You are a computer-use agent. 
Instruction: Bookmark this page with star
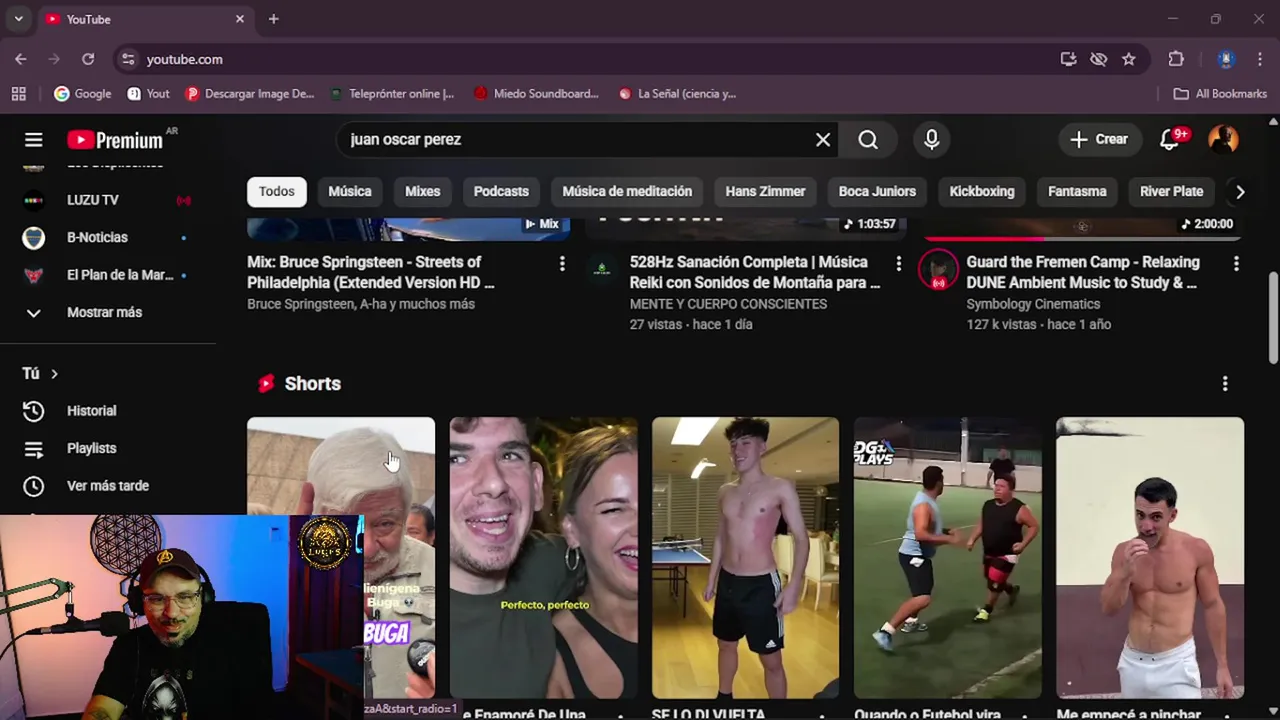pyautogui.click(x=1129, y=59)
